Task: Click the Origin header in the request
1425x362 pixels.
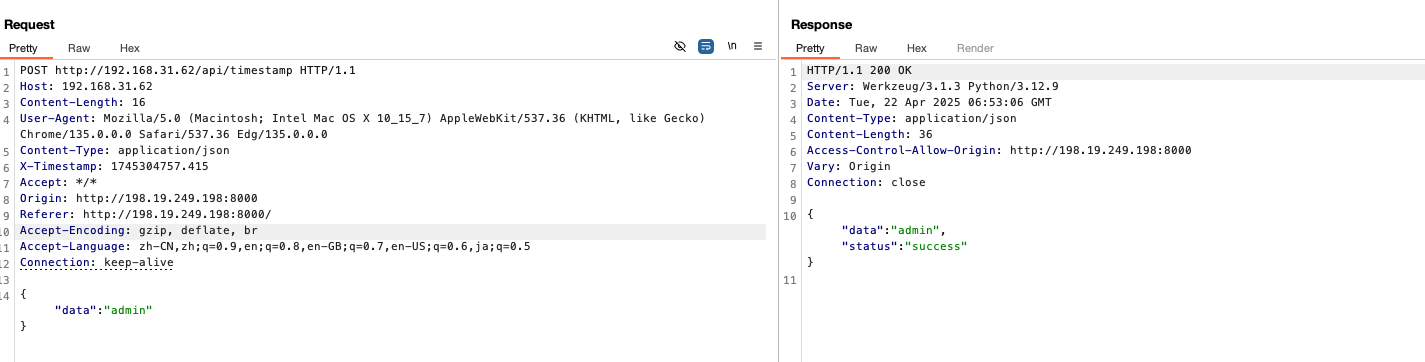Action: pyautogui.click(x=139, y=199)
